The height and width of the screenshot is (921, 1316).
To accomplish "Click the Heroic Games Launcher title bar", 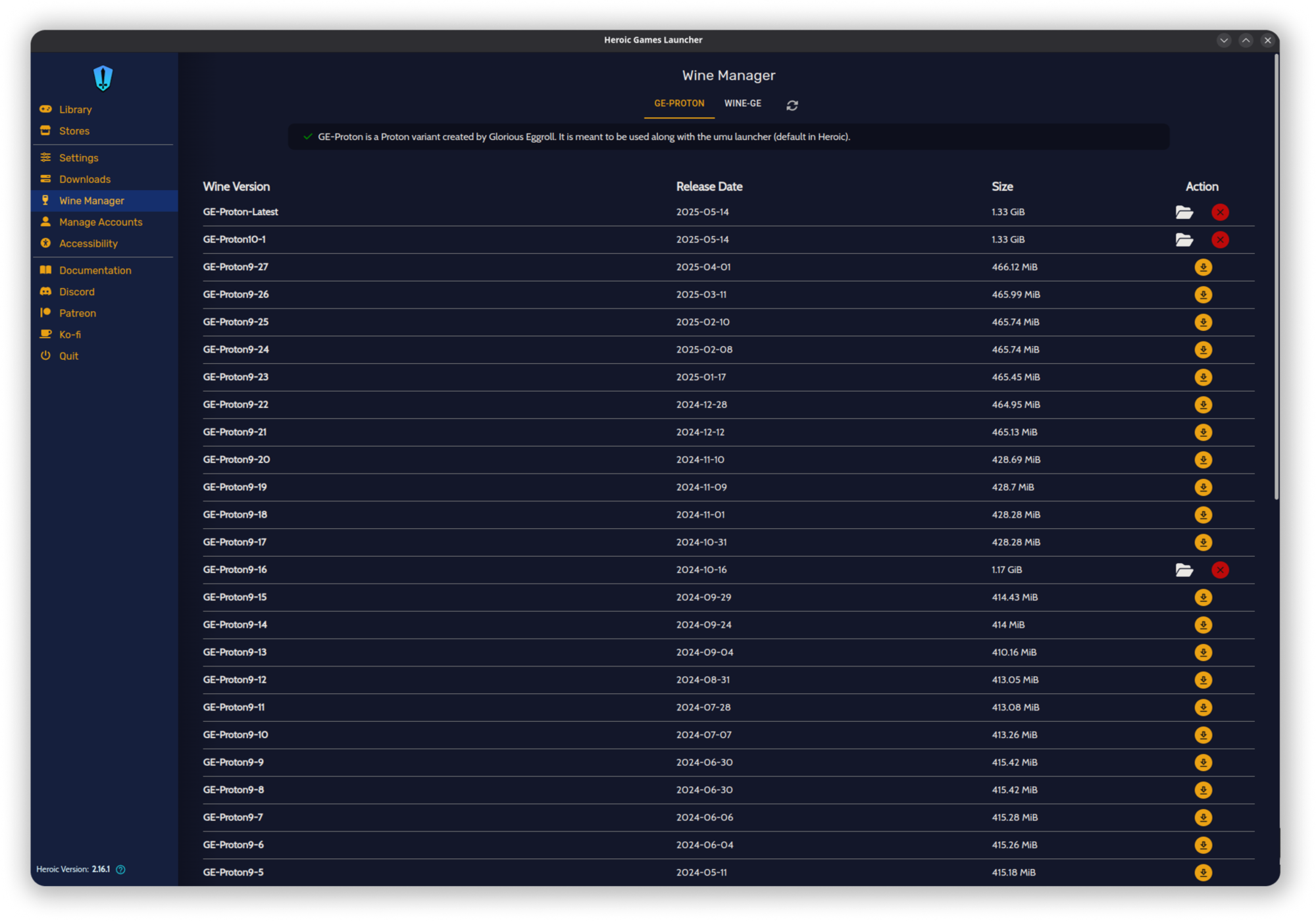I will click(x=653, y=40).
